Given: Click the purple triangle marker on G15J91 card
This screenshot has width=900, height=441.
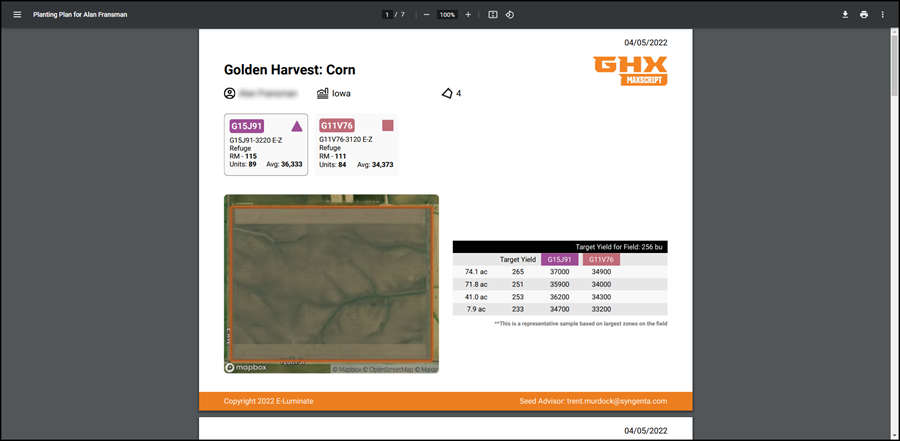Looking at the screenshot, I should [297, 126].
